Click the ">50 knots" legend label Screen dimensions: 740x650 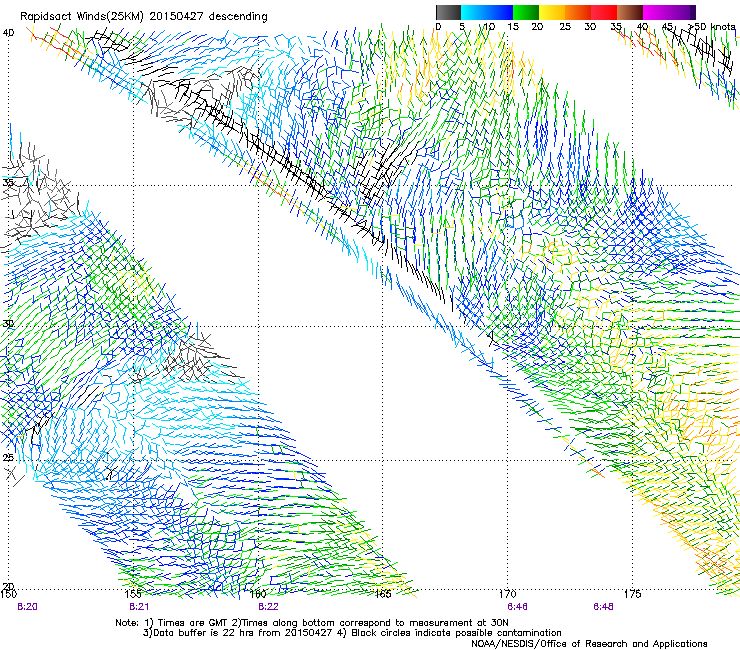(711, 26)
